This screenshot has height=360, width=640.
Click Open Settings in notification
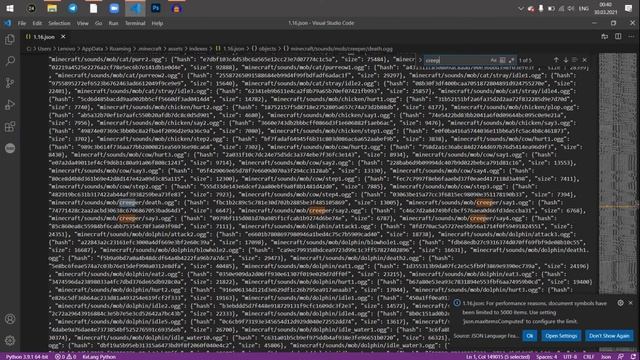pyautogui.click(x=561, y=336)
